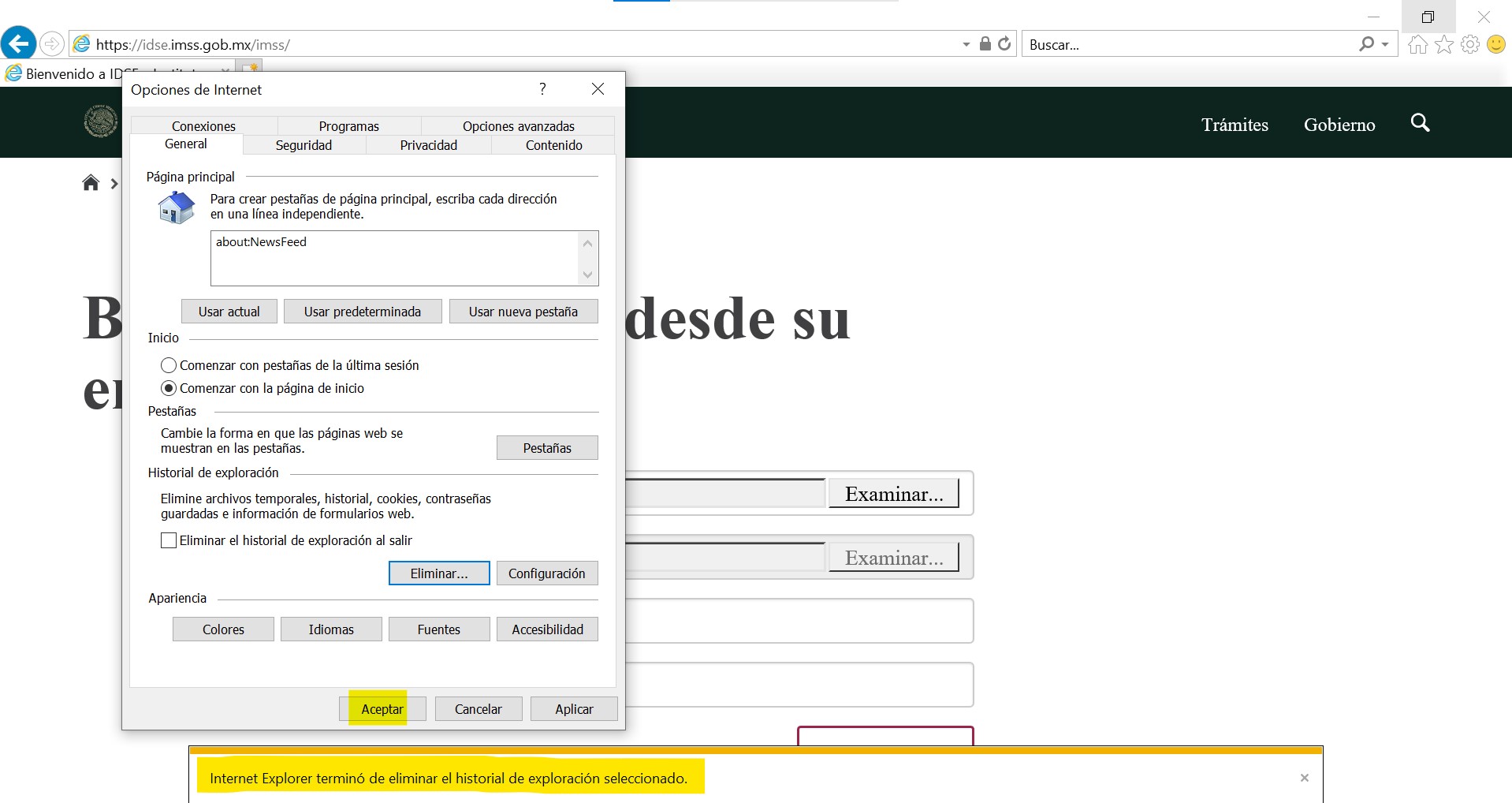
Task: Dismiss the notification bar with its X
Action: click(1305, 778)
